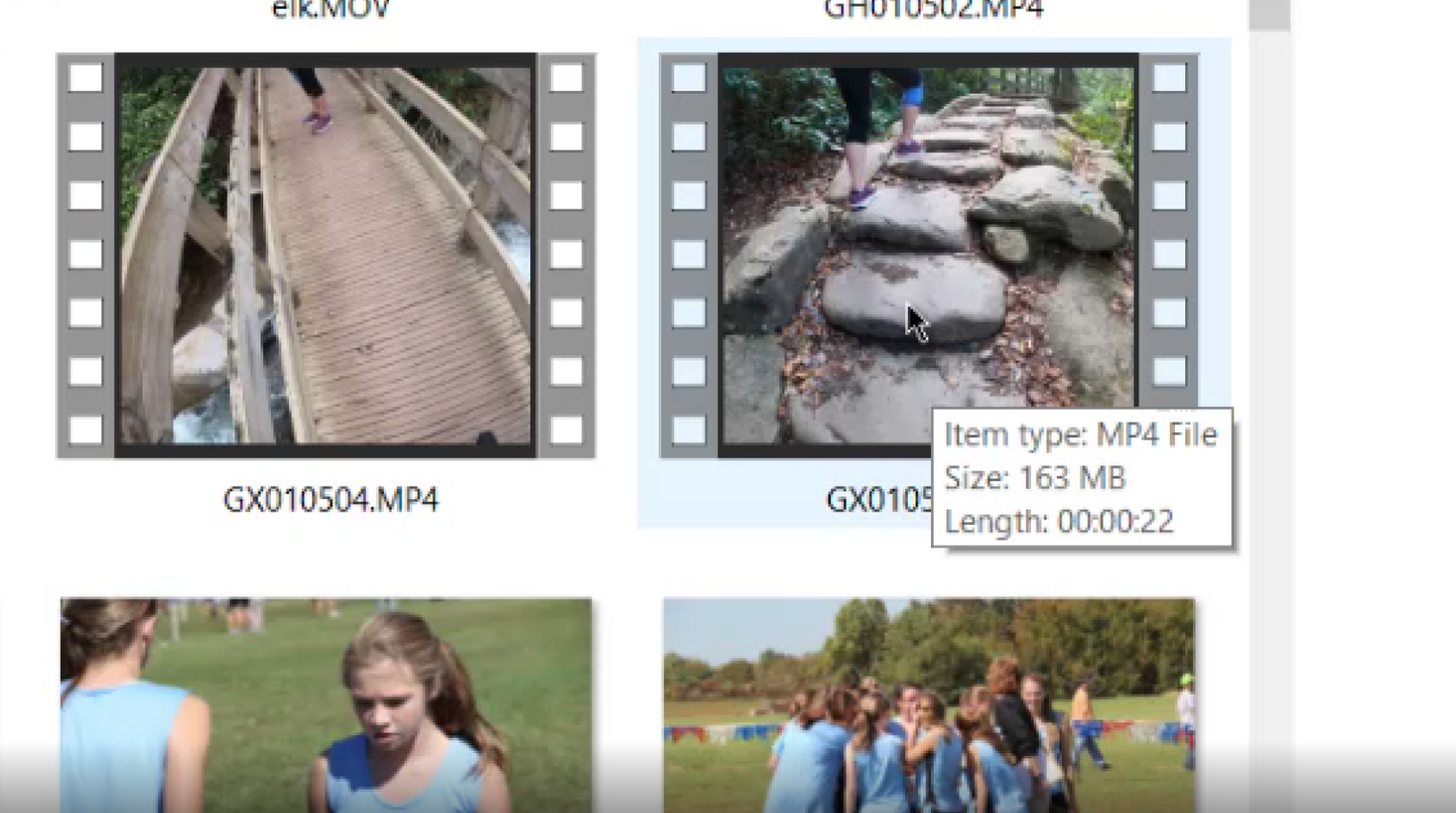The image size is (1456, 813).
Task: Click left film strip of bridge video icon
Action: 86,255
